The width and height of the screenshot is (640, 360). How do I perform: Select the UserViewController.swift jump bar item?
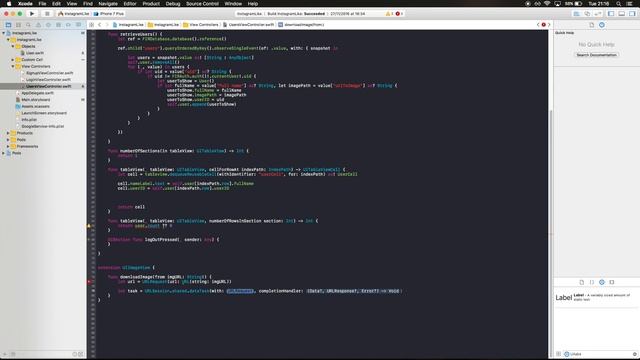[248, 25]
